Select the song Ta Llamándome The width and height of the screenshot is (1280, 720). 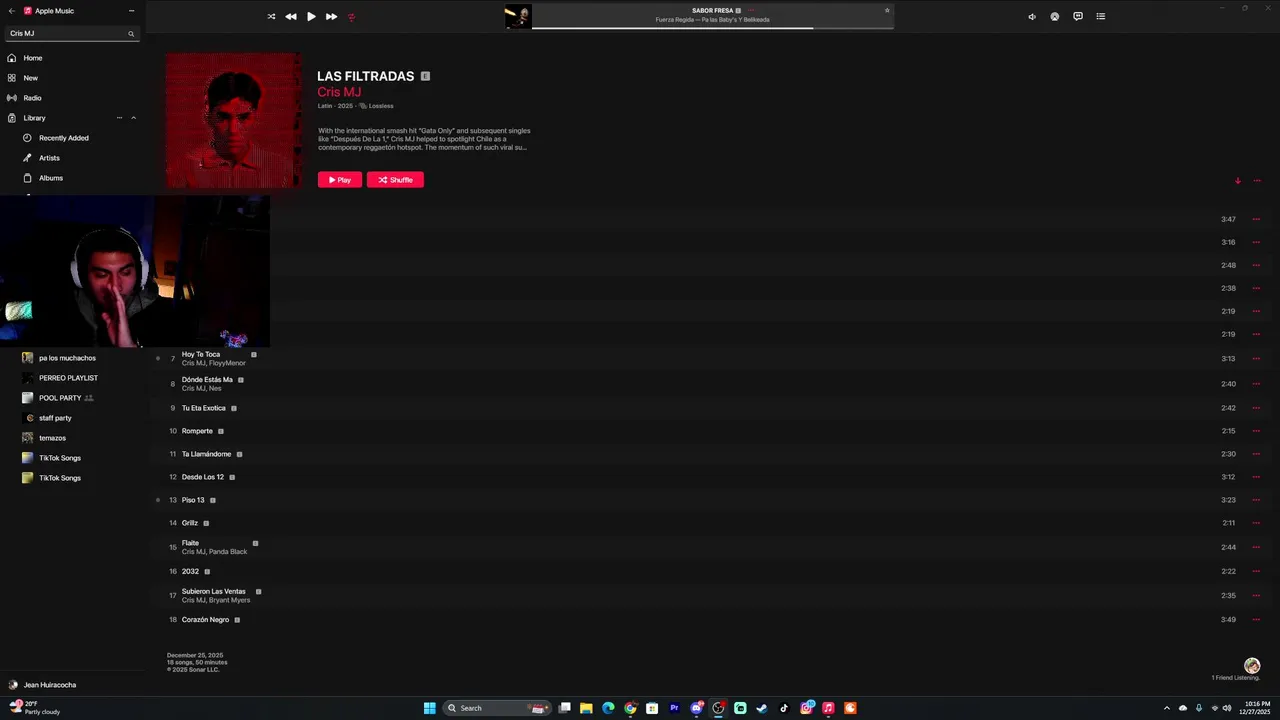206,454
